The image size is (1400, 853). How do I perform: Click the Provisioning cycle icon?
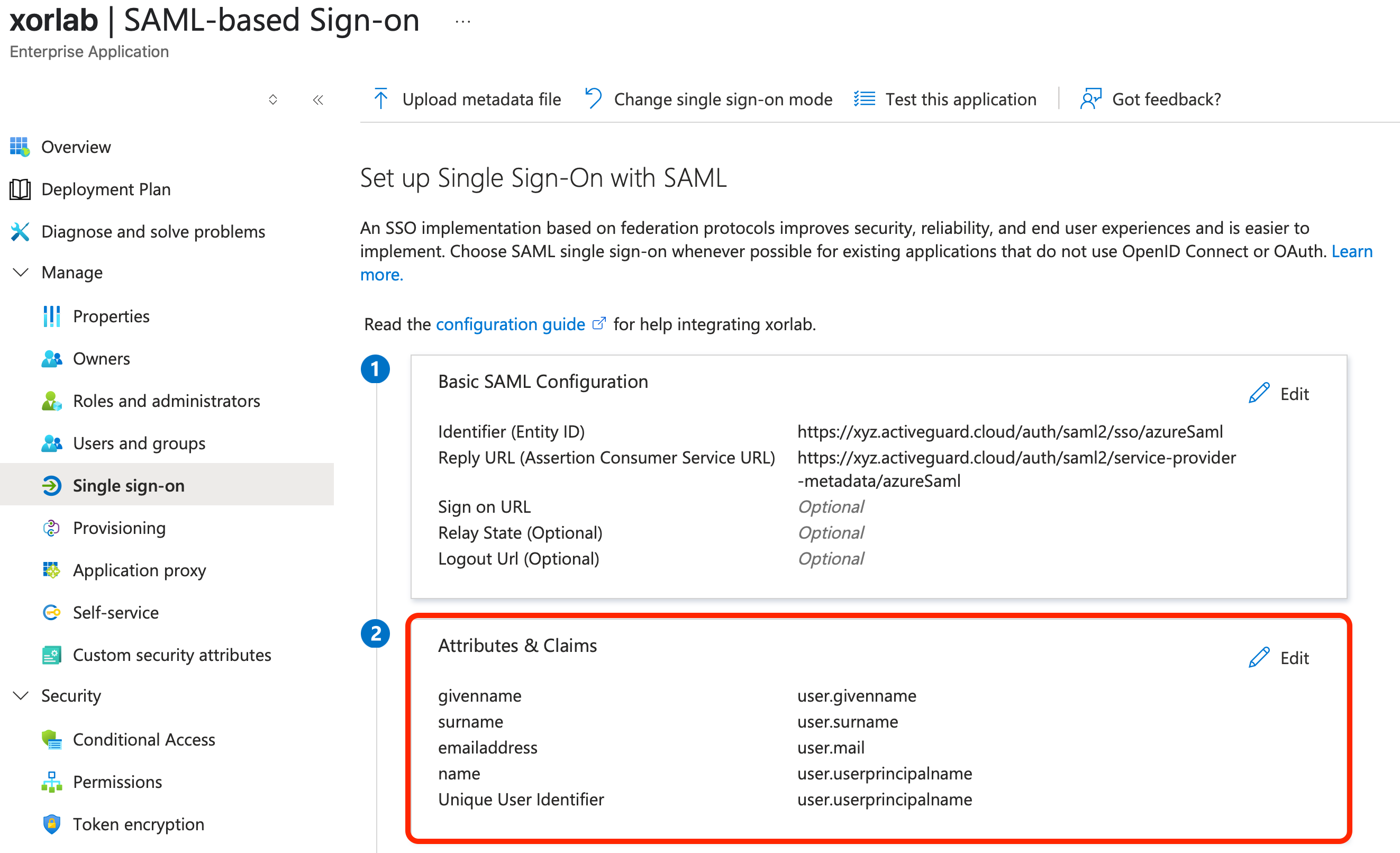coord(52,528)
